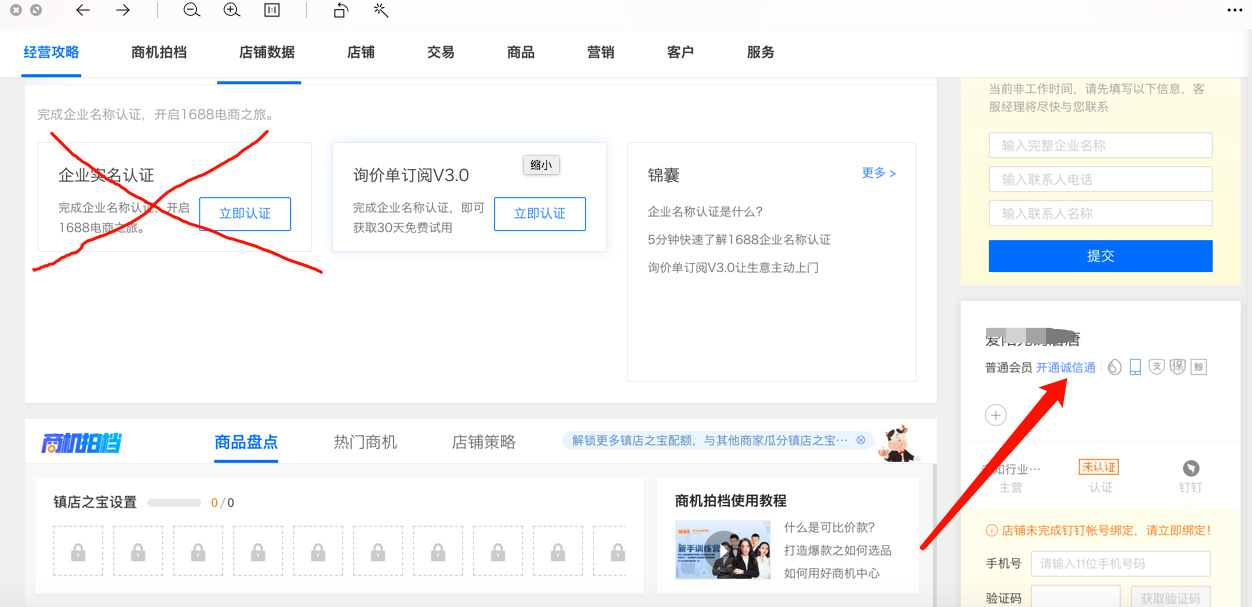Play the 新手训练营 tutorial video thumbnail
Image resolution: width=1252 pixels, height=607 pixels.
(723, 550)
